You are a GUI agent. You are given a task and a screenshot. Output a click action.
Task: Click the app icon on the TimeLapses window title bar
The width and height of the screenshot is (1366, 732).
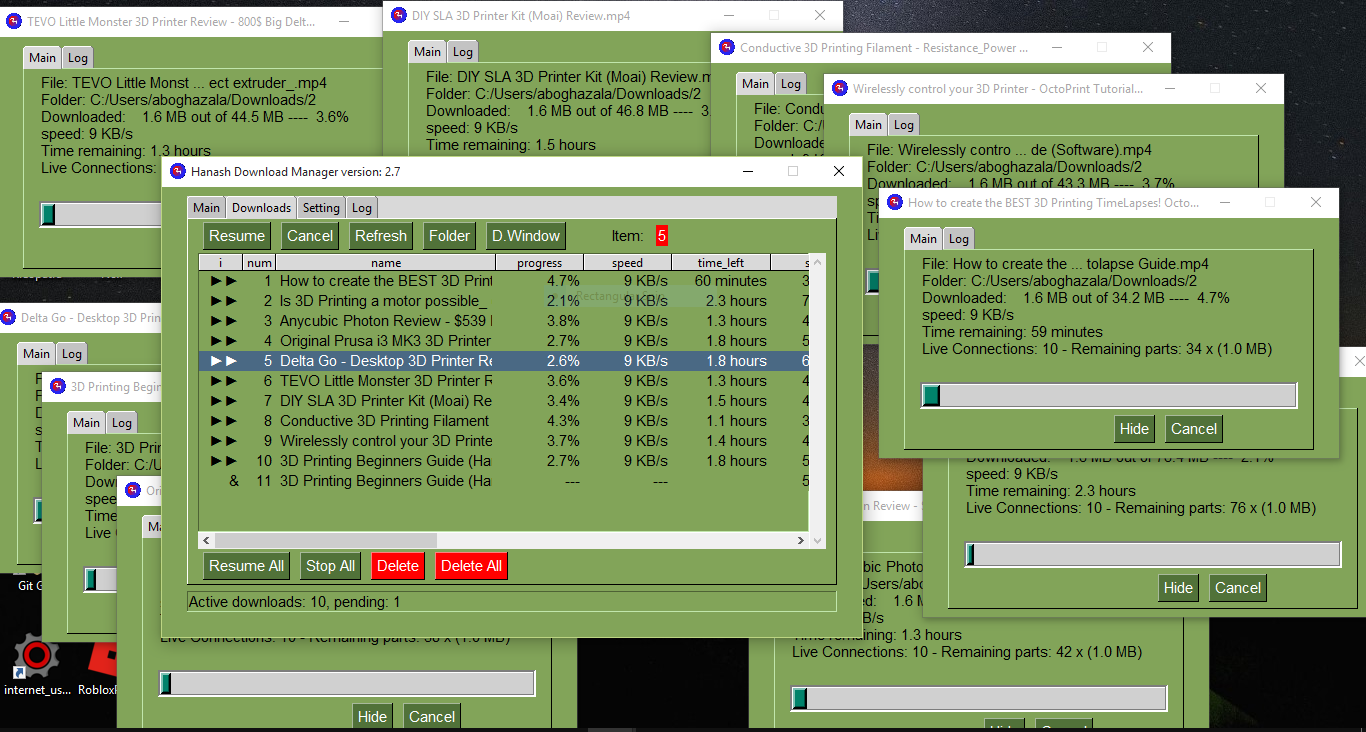tap(893, 201)
